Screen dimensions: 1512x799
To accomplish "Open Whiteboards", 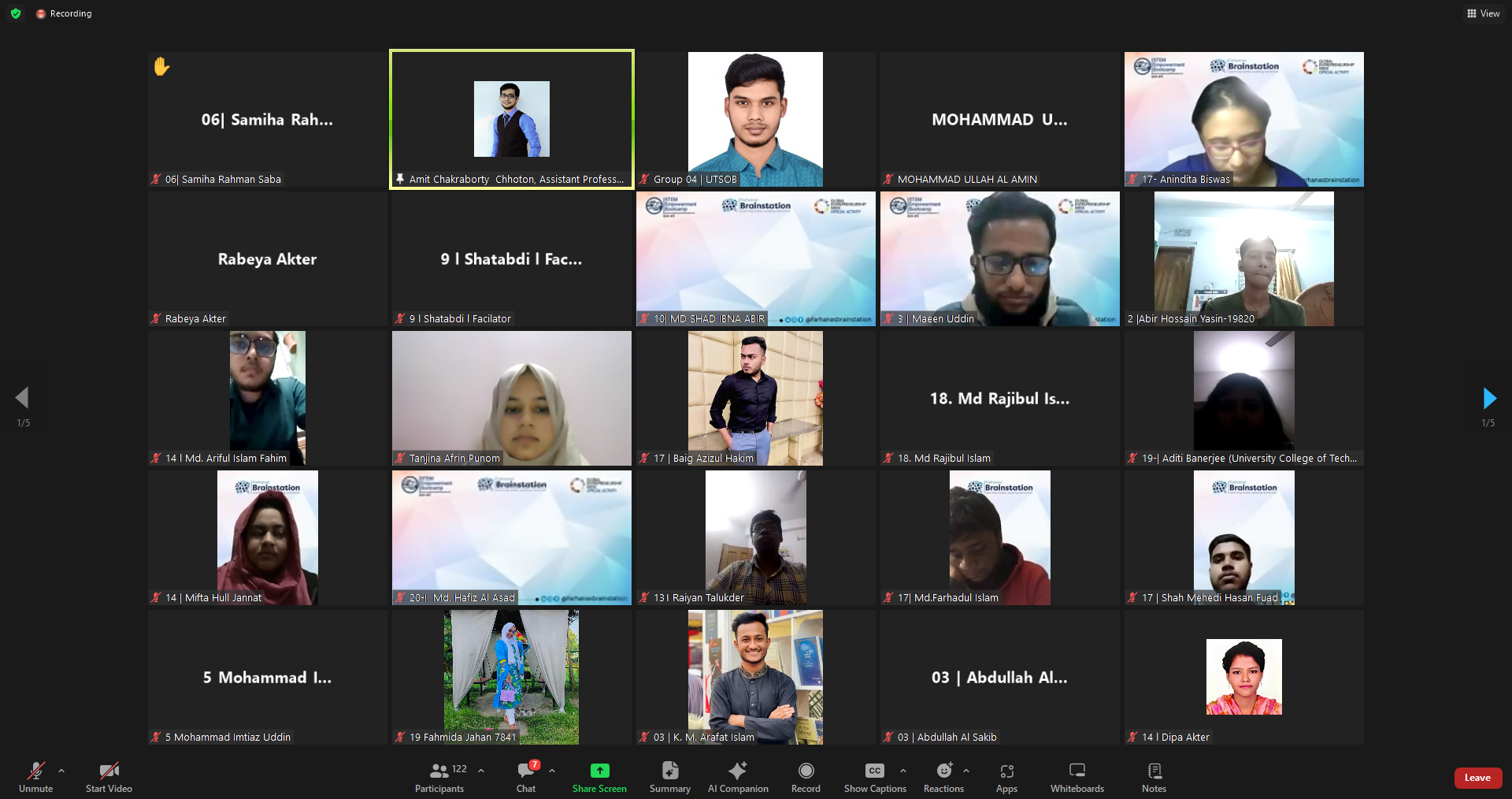I will [1077, 776].
